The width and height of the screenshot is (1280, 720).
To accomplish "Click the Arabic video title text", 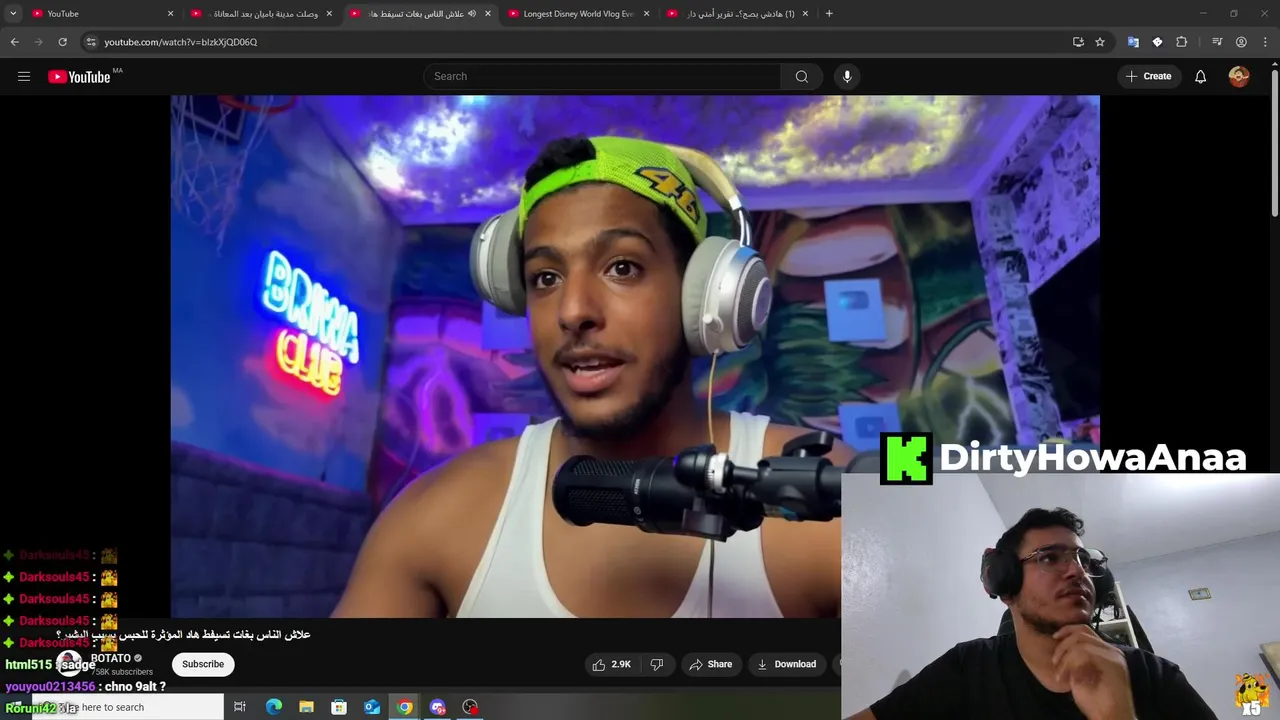I will click(185, 635).
